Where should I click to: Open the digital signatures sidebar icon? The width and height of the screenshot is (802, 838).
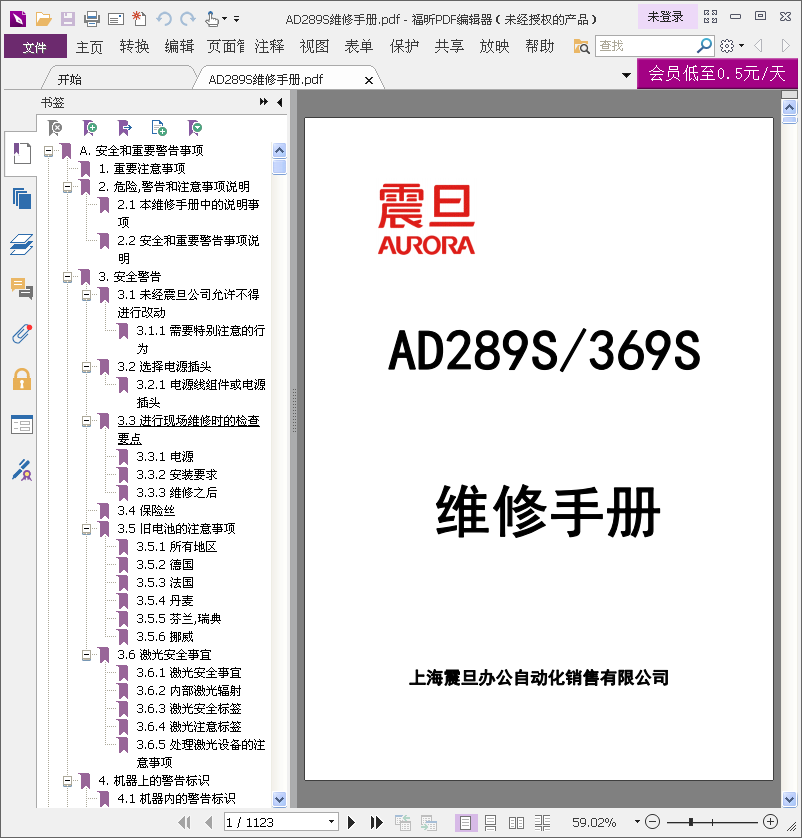[x=22, y=470]
